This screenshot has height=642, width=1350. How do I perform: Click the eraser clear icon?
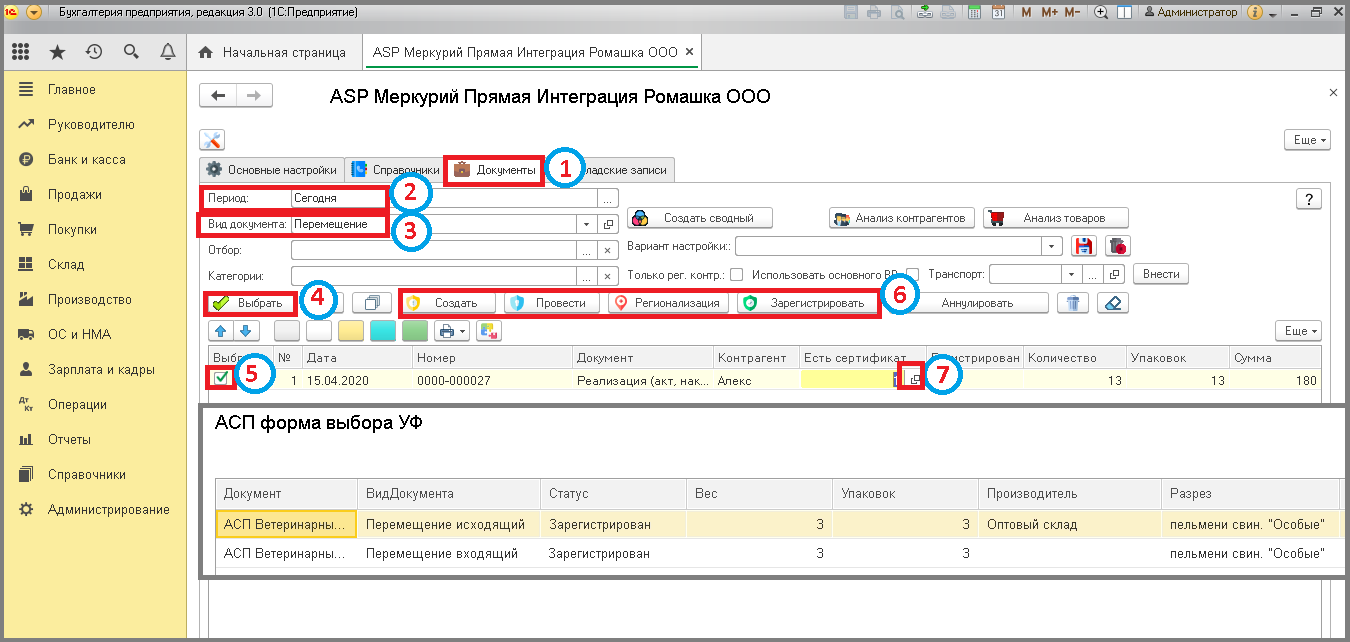(1112, 303)
